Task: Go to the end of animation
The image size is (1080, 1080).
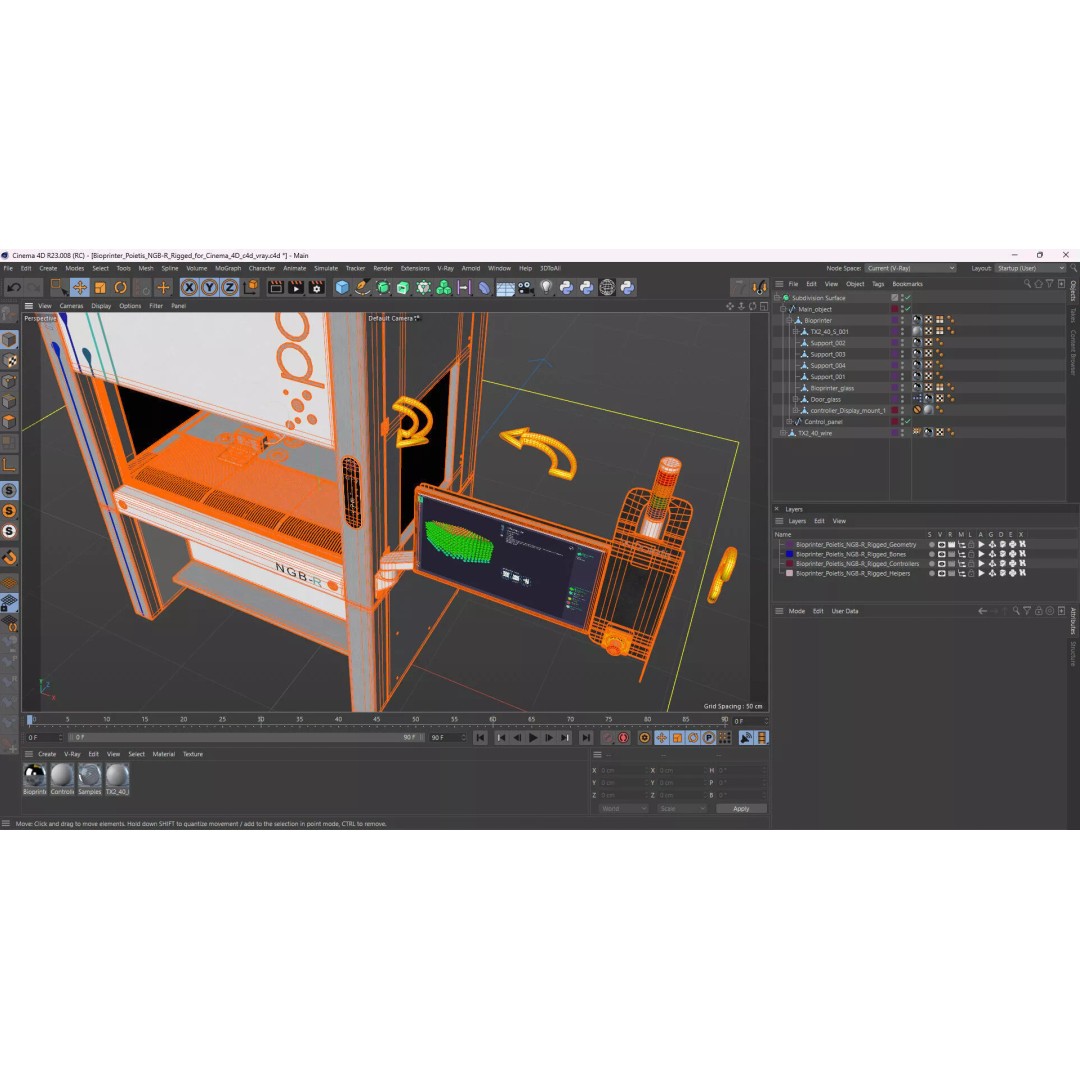Action: (585, 738)
